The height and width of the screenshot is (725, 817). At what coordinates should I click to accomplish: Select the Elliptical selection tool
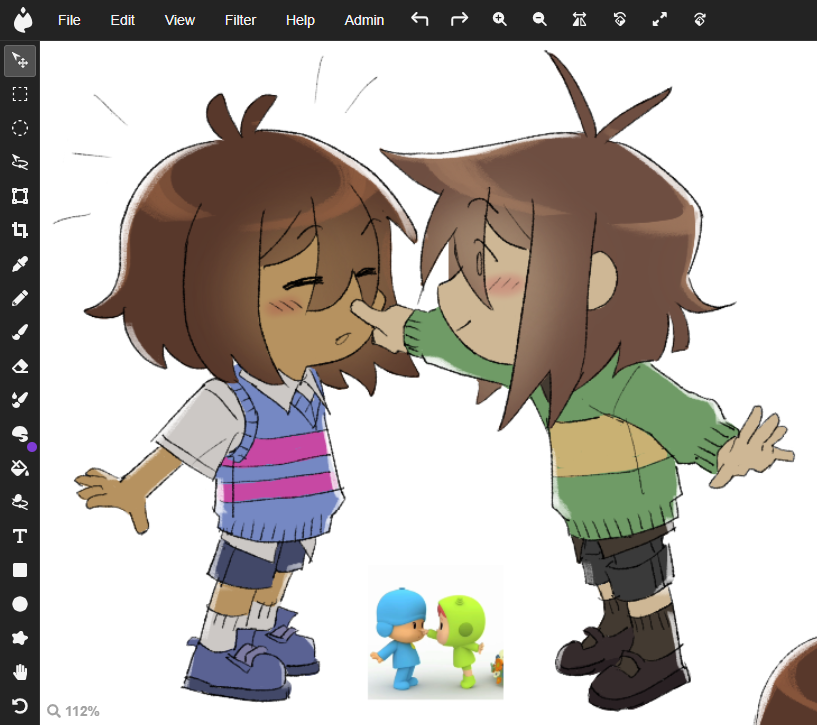point(20,128)
